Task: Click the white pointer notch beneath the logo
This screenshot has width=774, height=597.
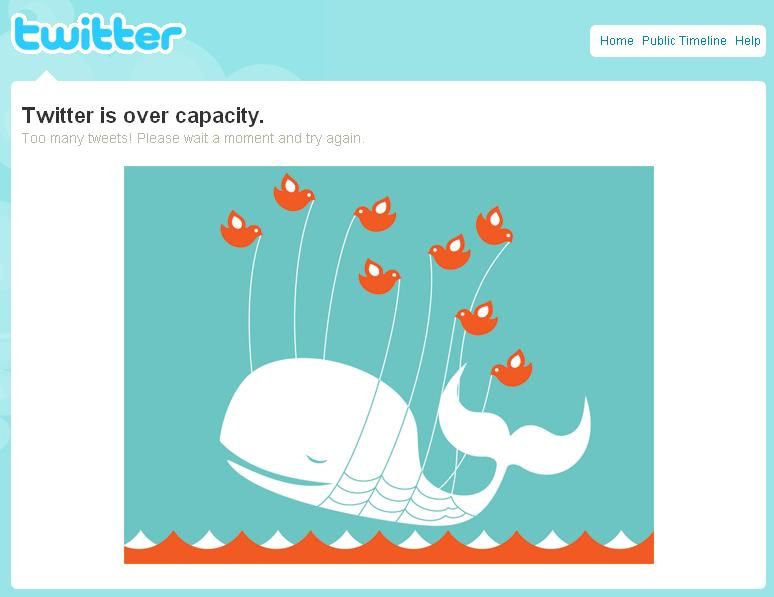Action: point(46,76)
